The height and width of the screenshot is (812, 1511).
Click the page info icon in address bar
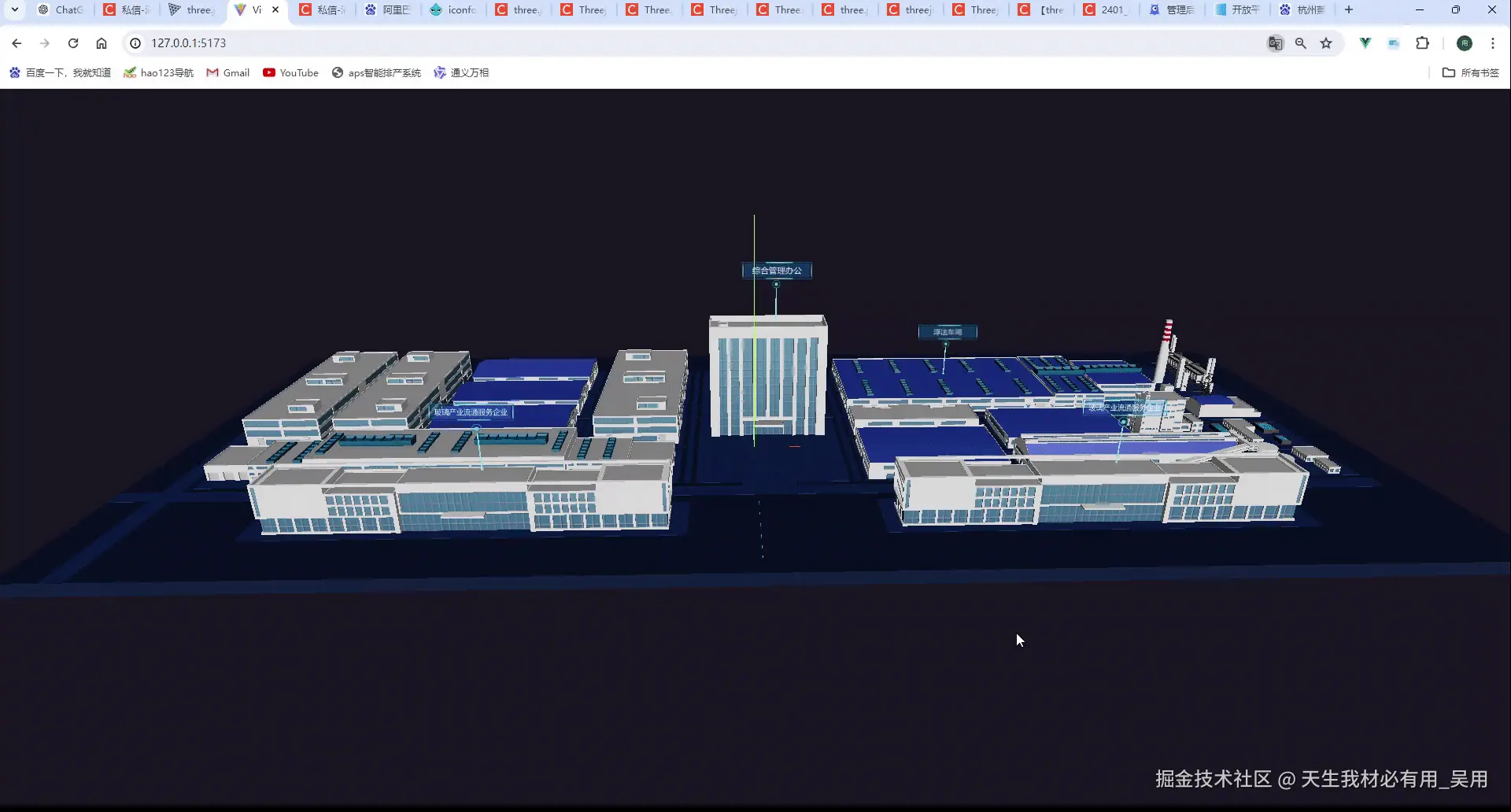click(135, 43)
